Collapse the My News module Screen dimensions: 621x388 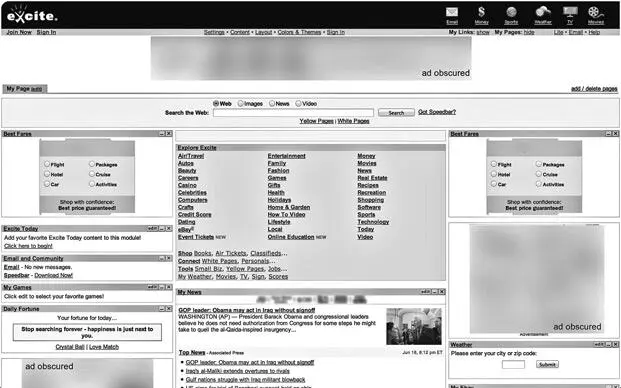[435, 292]
